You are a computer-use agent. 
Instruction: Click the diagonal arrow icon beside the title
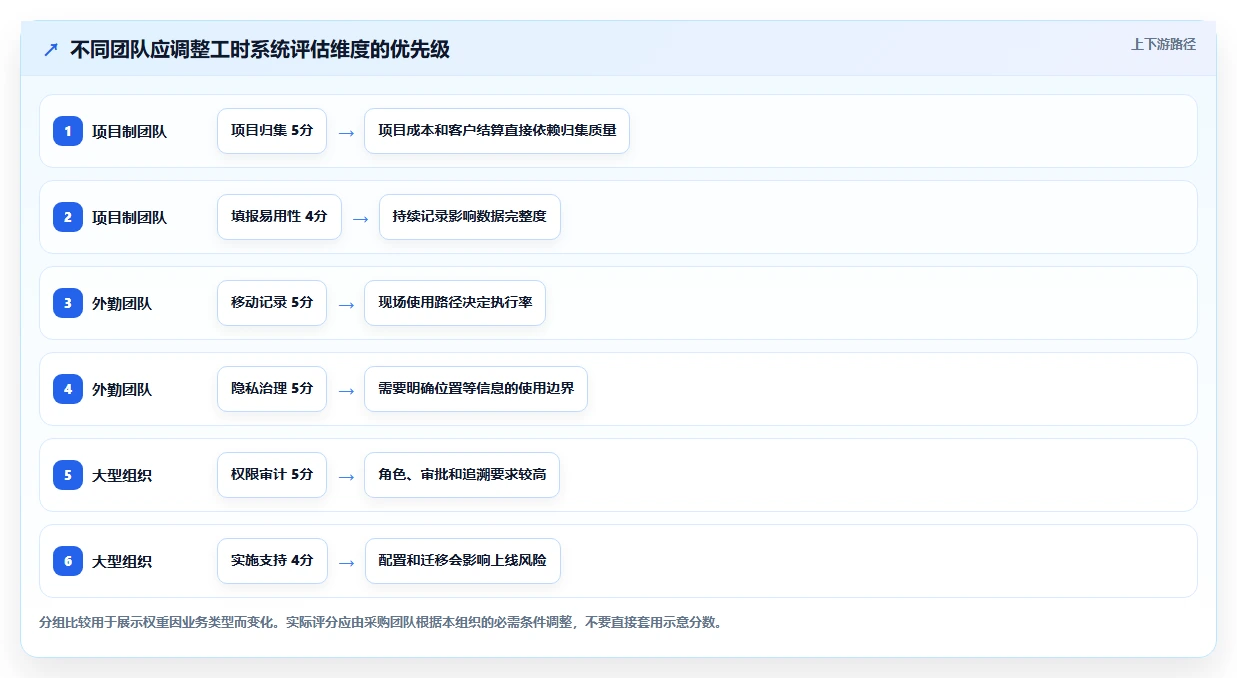point(51,50)
